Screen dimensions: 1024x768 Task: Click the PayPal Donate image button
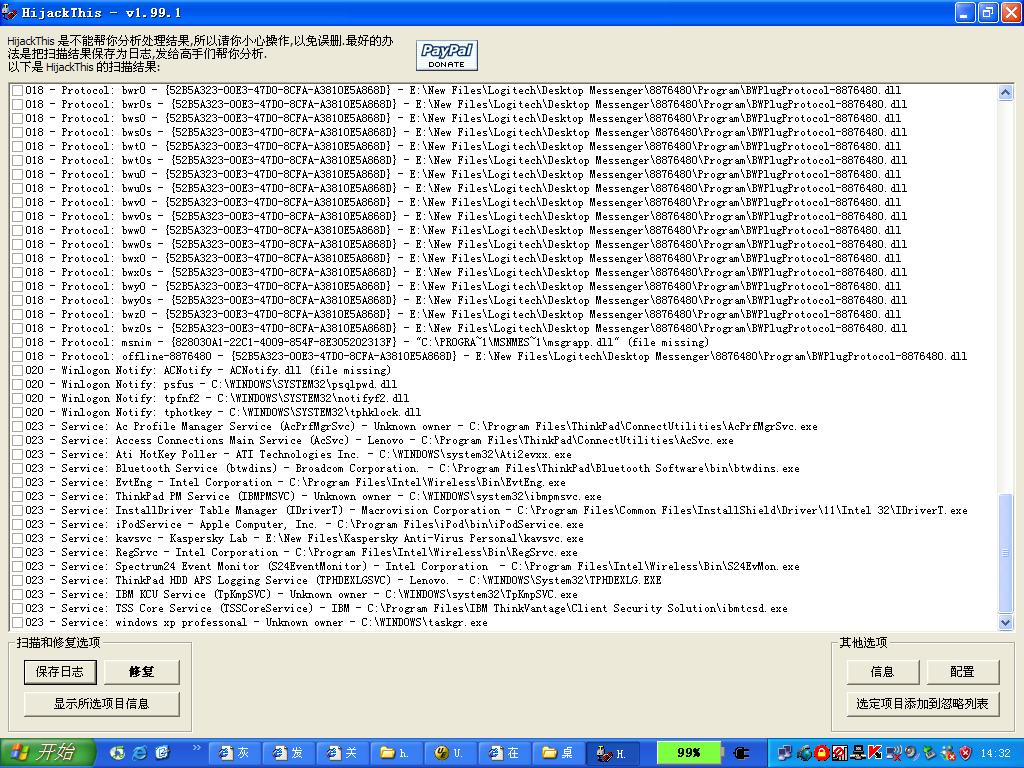(x=447, y=56)
